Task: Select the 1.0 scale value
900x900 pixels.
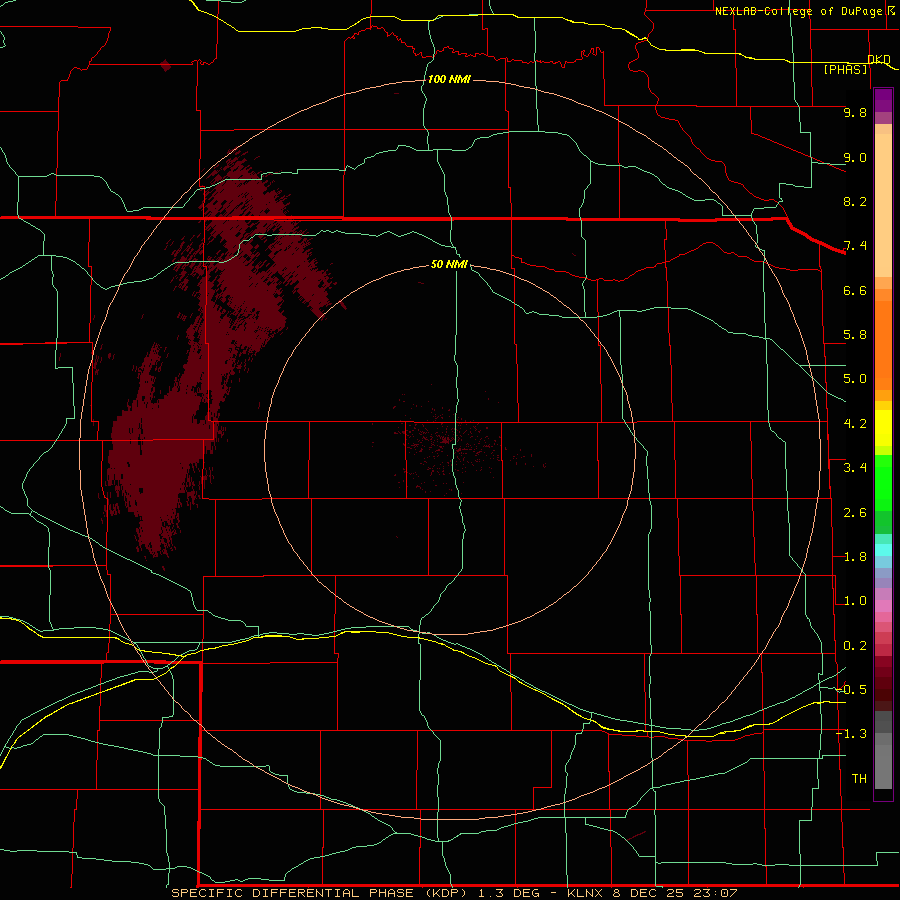Action: (x=855, y=601)
